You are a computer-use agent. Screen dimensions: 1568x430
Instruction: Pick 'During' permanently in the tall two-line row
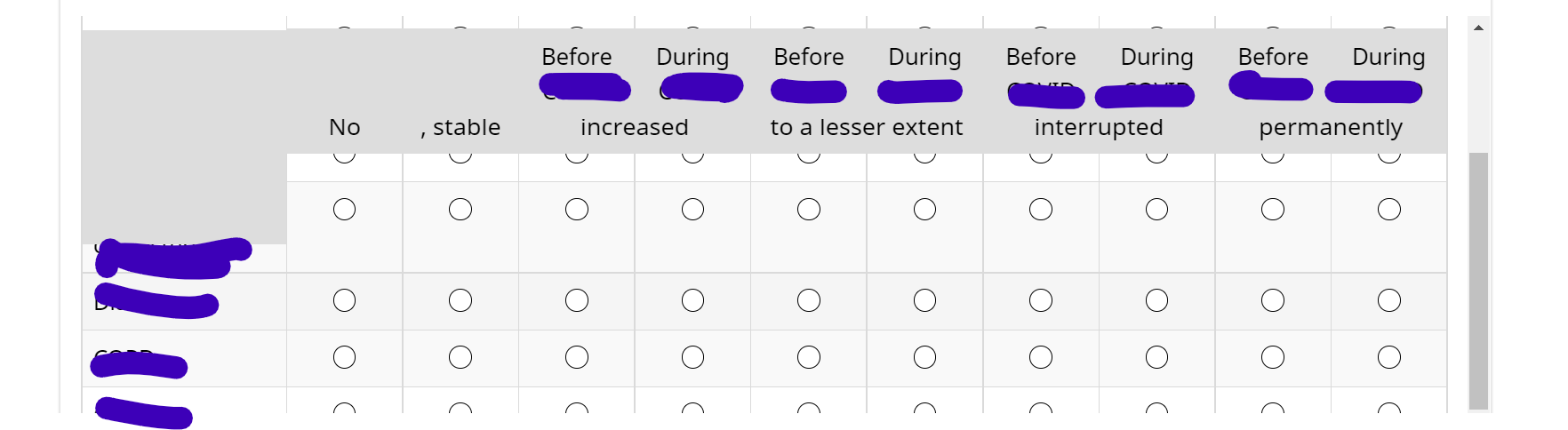coord(1389,210)
